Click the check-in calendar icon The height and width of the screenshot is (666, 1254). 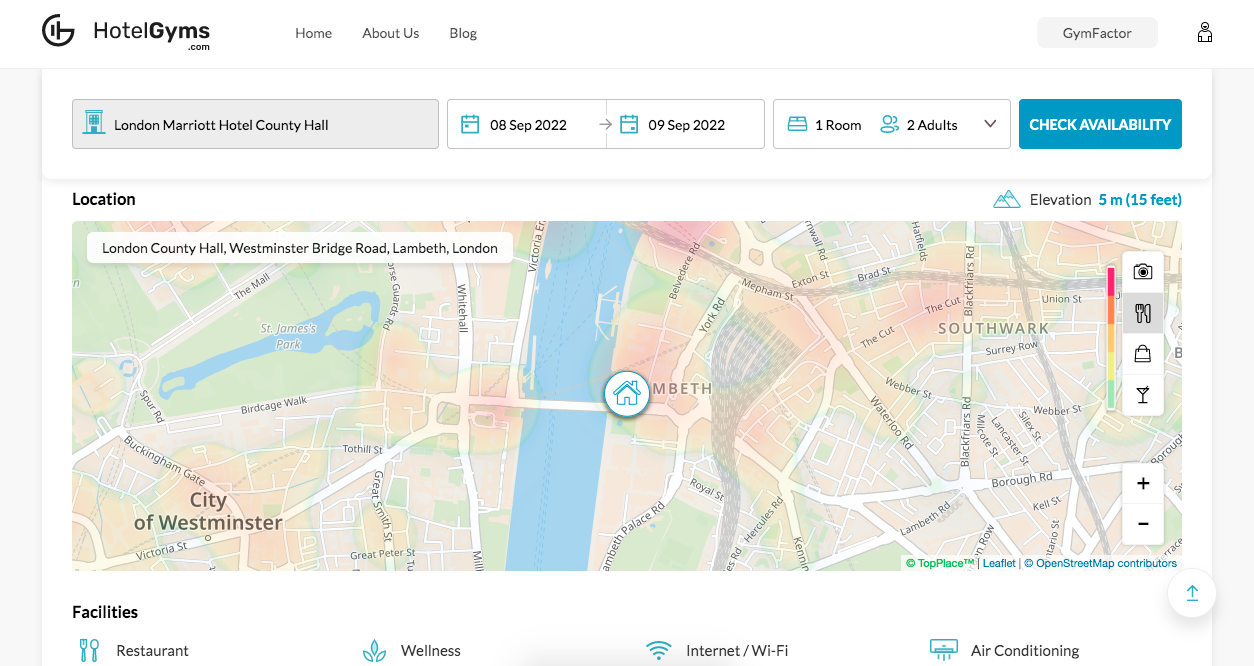click(x=470, y=124)
